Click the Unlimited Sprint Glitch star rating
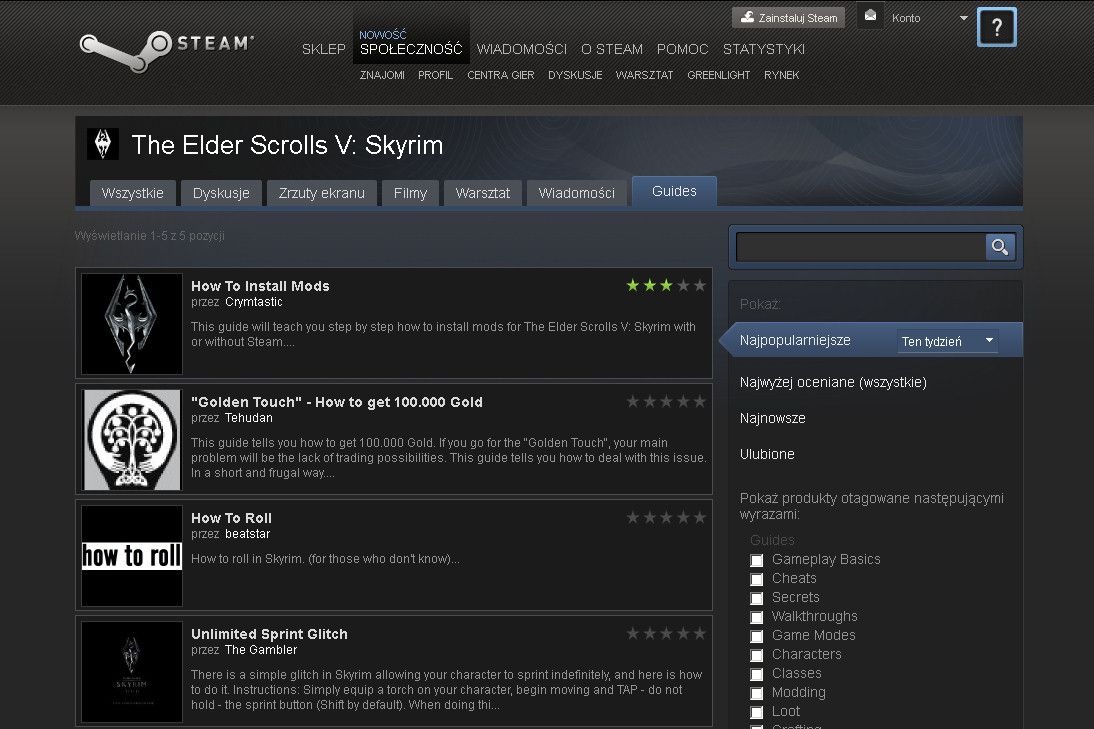The width and height of the screenshot is (1094, 729). pyautogui.click(x=666, y=633)
